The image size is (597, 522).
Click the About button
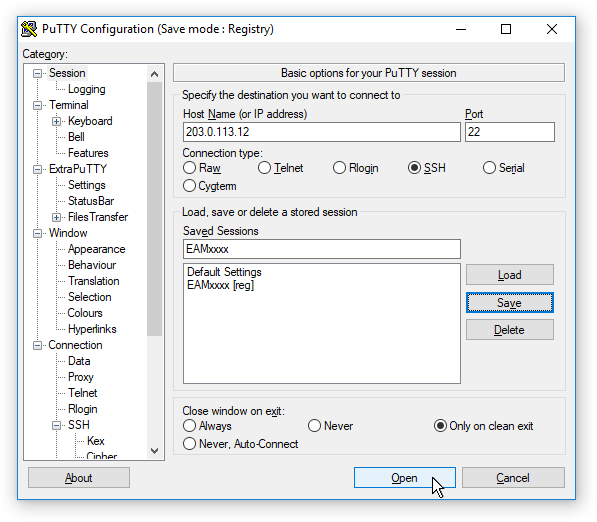tap(79, 478)
